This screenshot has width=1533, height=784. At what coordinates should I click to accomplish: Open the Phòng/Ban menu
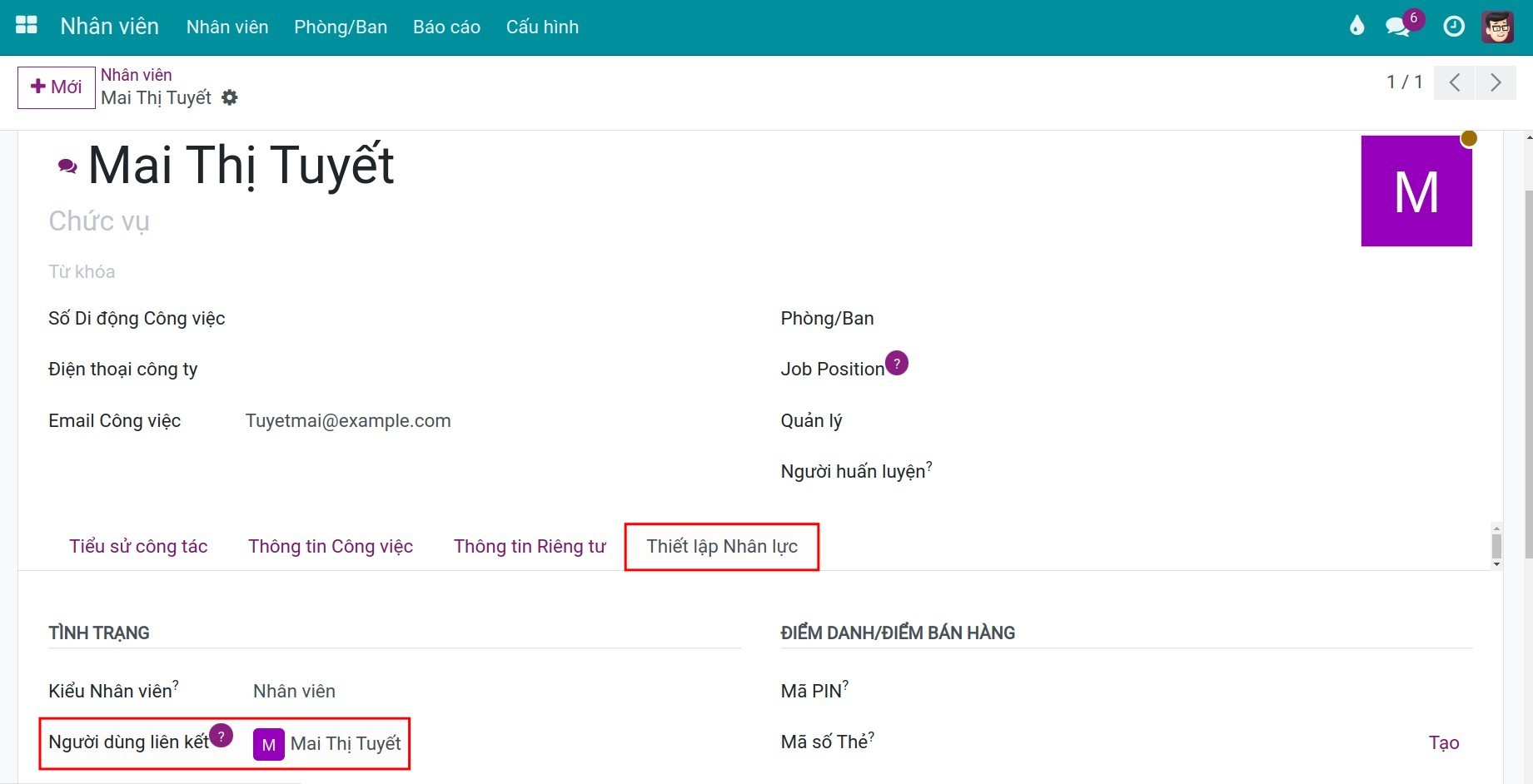(341, 27)
